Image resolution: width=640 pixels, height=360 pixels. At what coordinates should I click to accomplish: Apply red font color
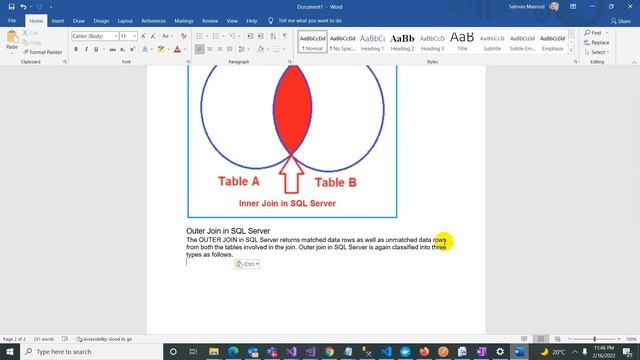click(177, 49)
